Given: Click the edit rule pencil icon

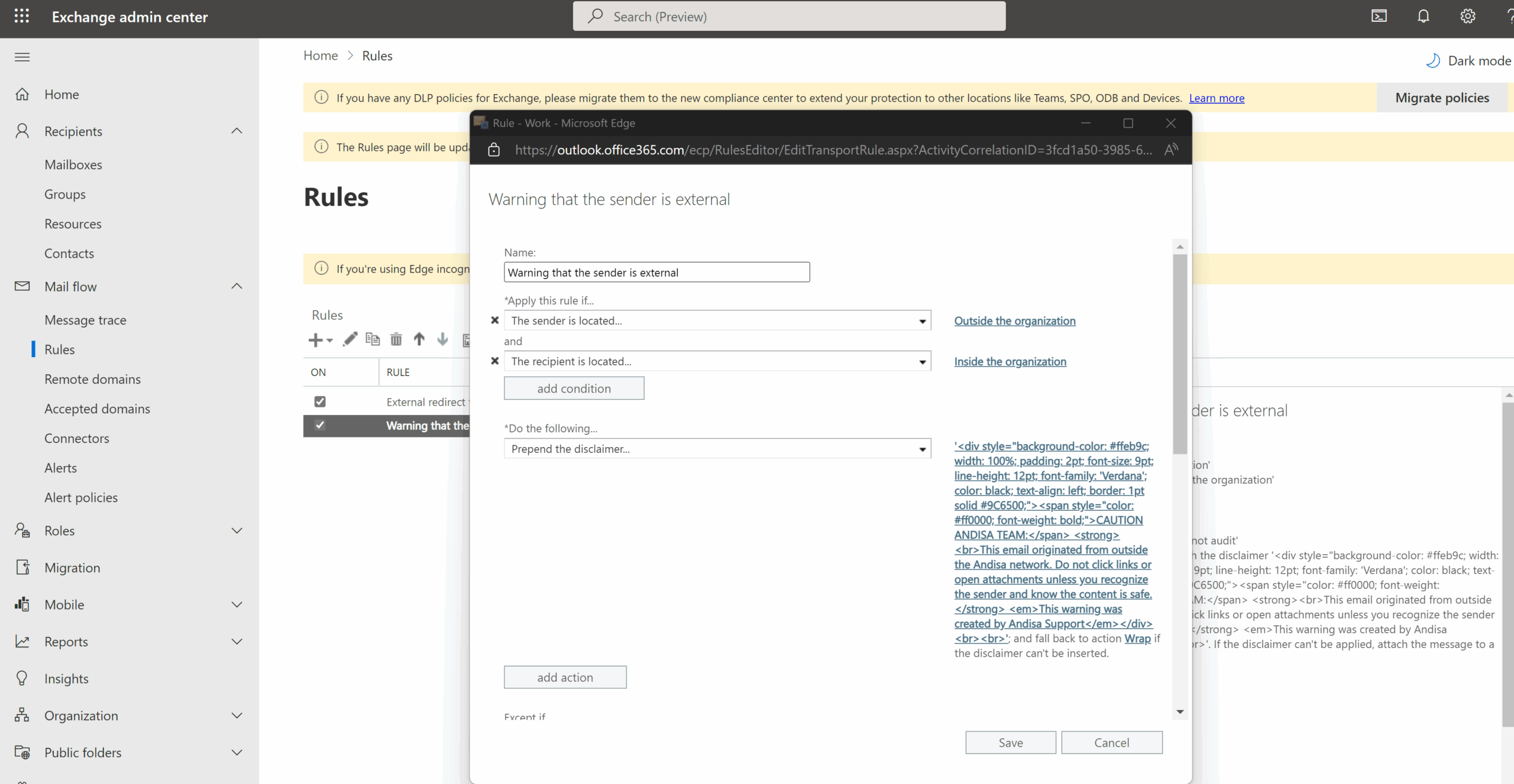Looking at the screenshot, I should click(350, 339).
